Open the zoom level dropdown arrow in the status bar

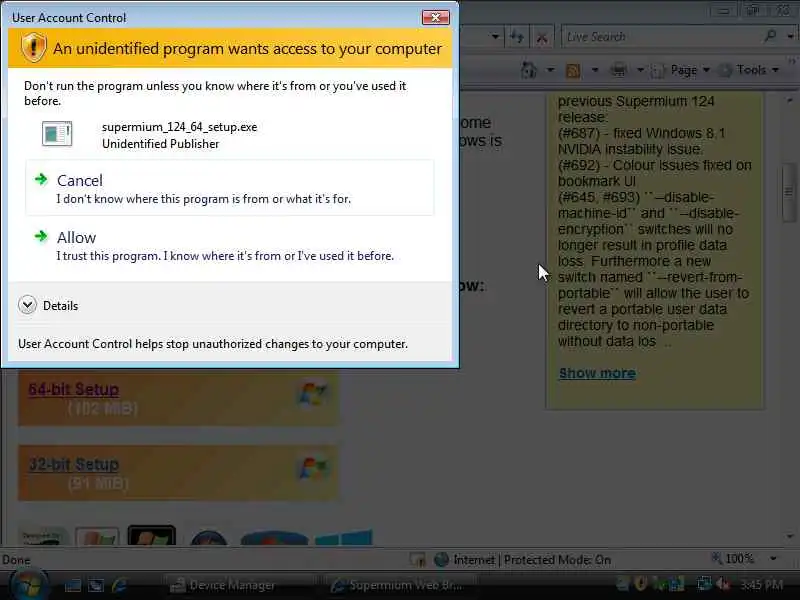point(773,559)
